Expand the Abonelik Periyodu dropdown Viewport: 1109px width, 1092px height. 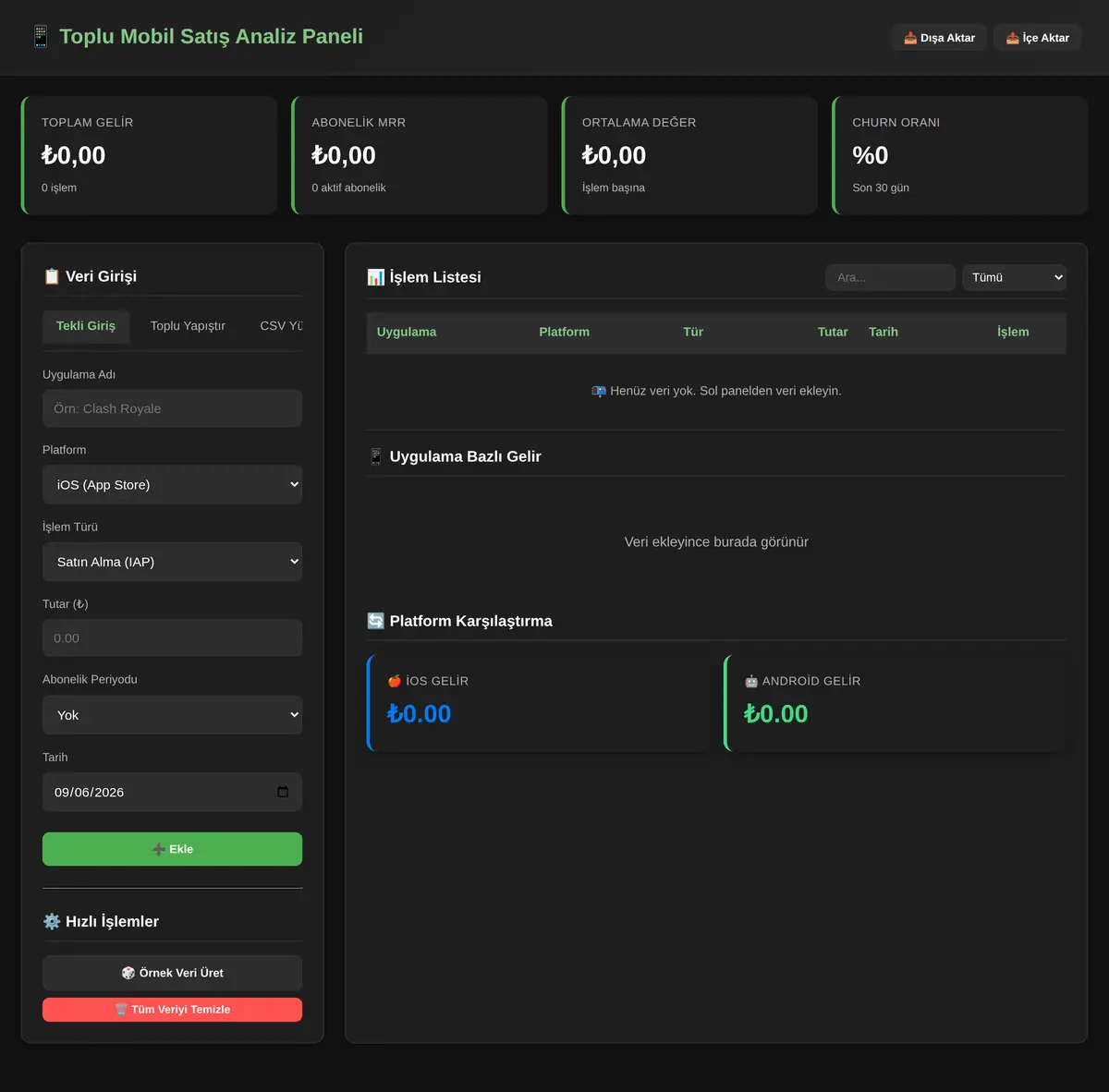[172, 715]
